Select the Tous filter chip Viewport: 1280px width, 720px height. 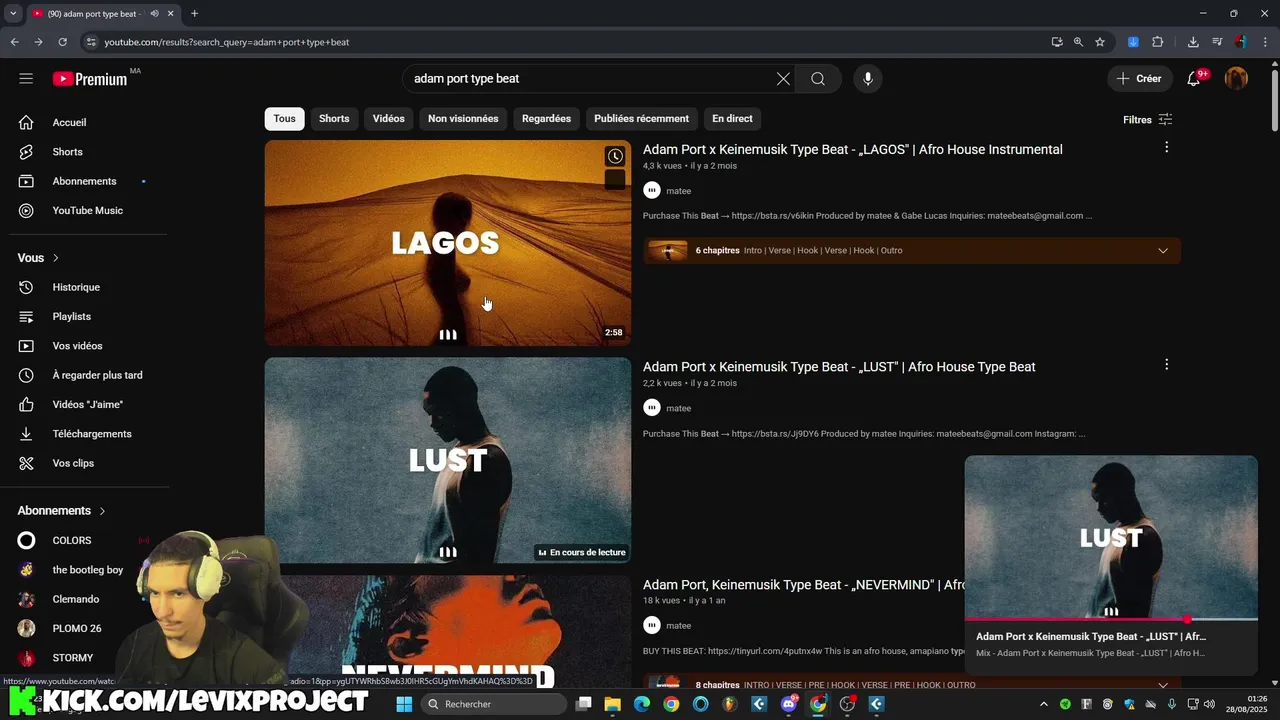point(285,118)
